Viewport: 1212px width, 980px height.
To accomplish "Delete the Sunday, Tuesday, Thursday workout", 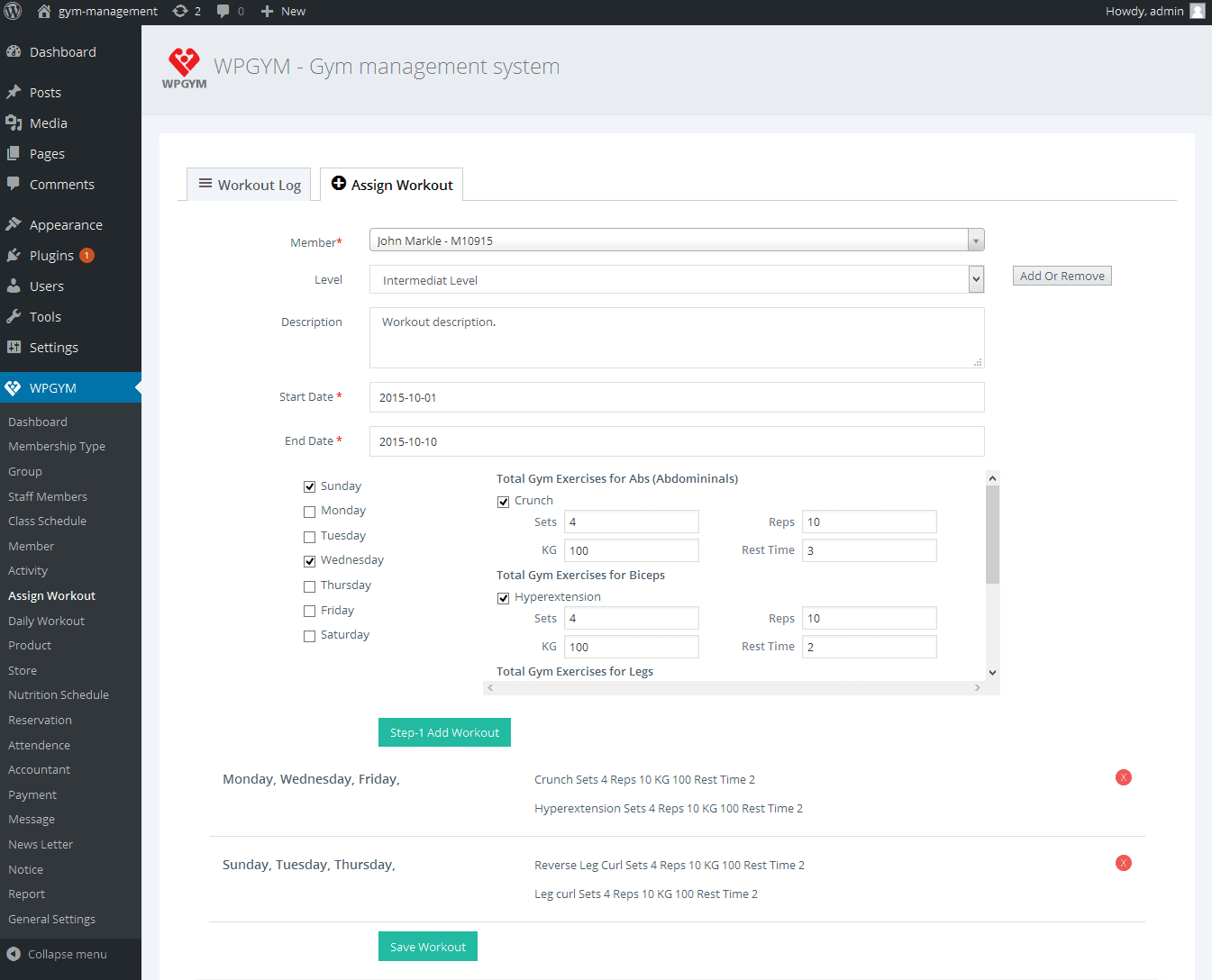I will point(1124,863).
